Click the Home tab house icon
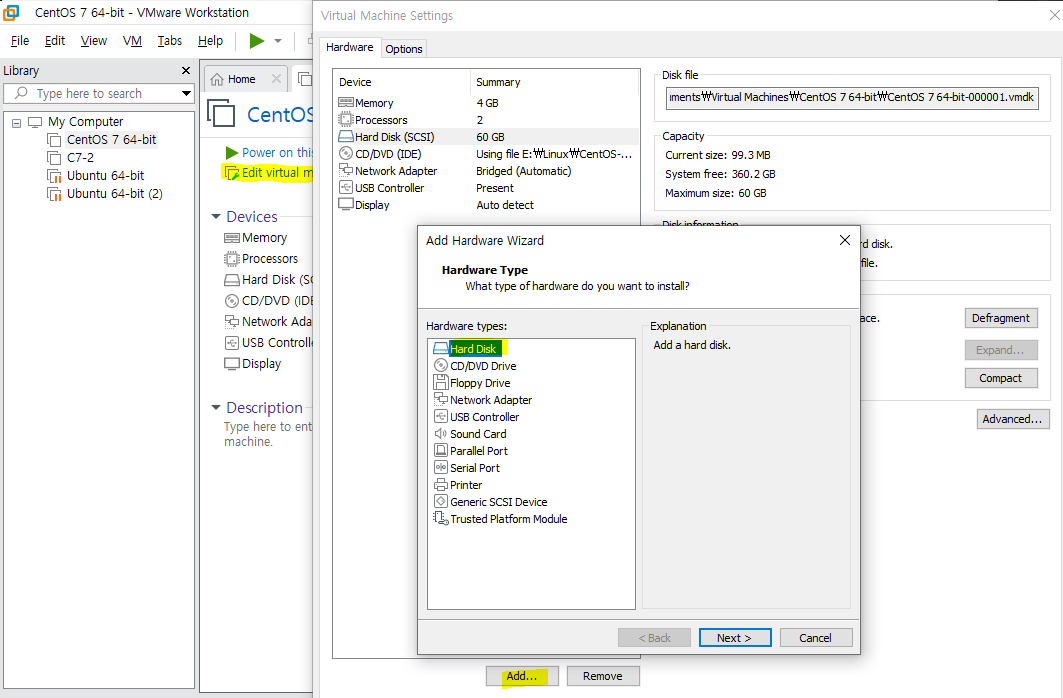 217,79
